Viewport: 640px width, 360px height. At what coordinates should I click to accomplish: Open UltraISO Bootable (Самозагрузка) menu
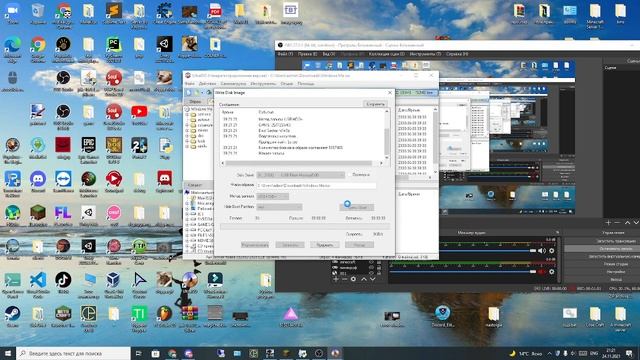point(233,84)
